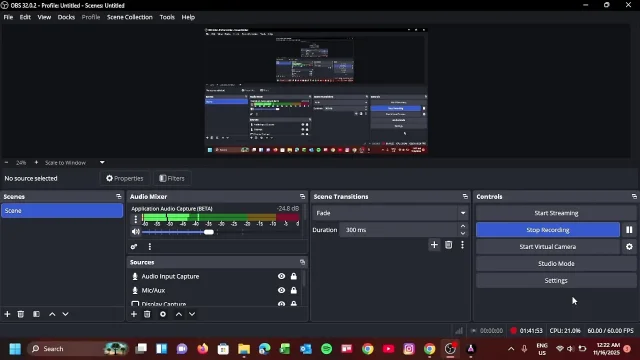
Task: Open source Filters button
Action: point(172,178)
